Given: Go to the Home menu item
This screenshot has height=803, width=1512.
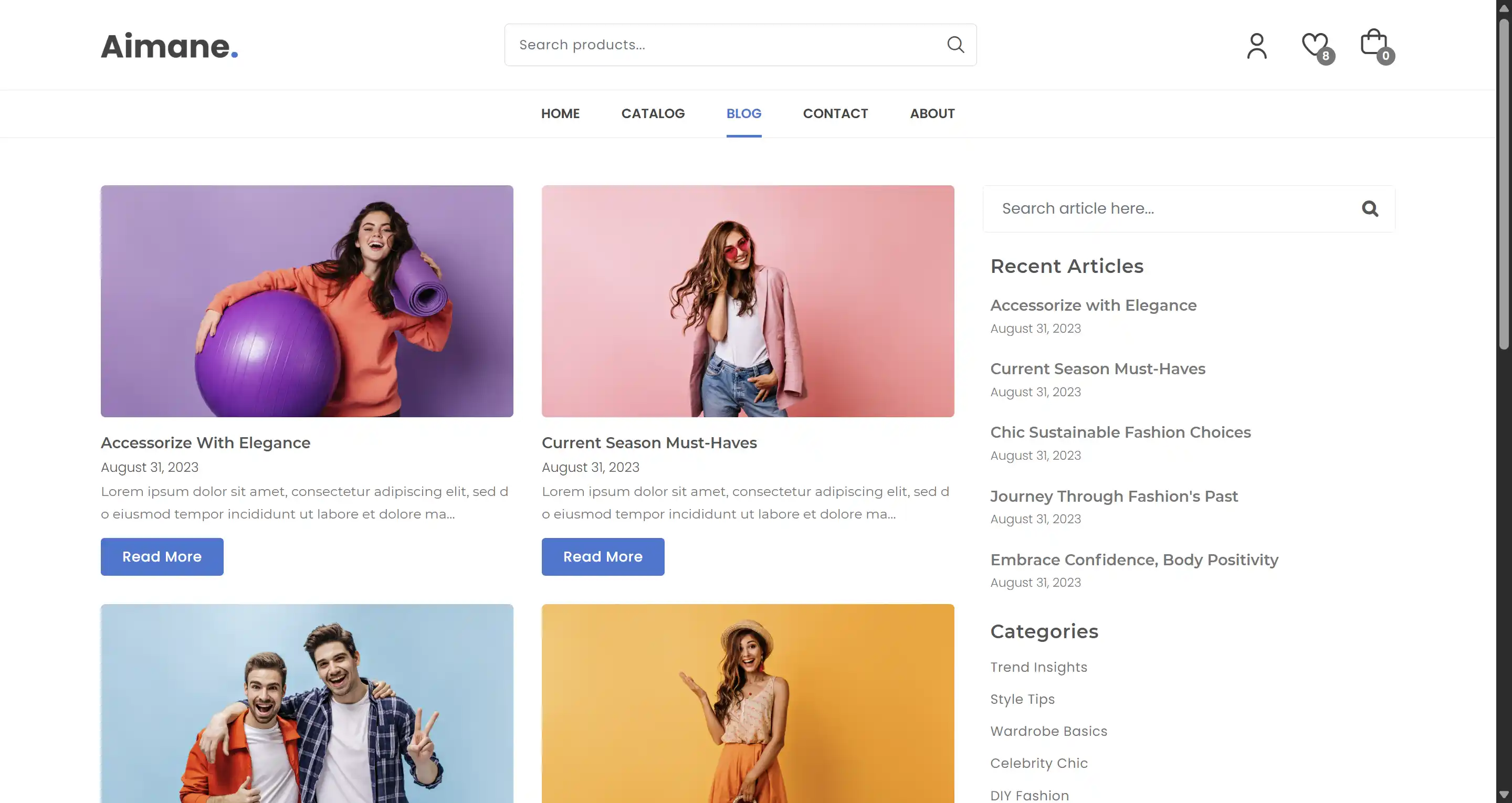Looking at the screenshot, I should pyautogui.click(x=560, y=113).
